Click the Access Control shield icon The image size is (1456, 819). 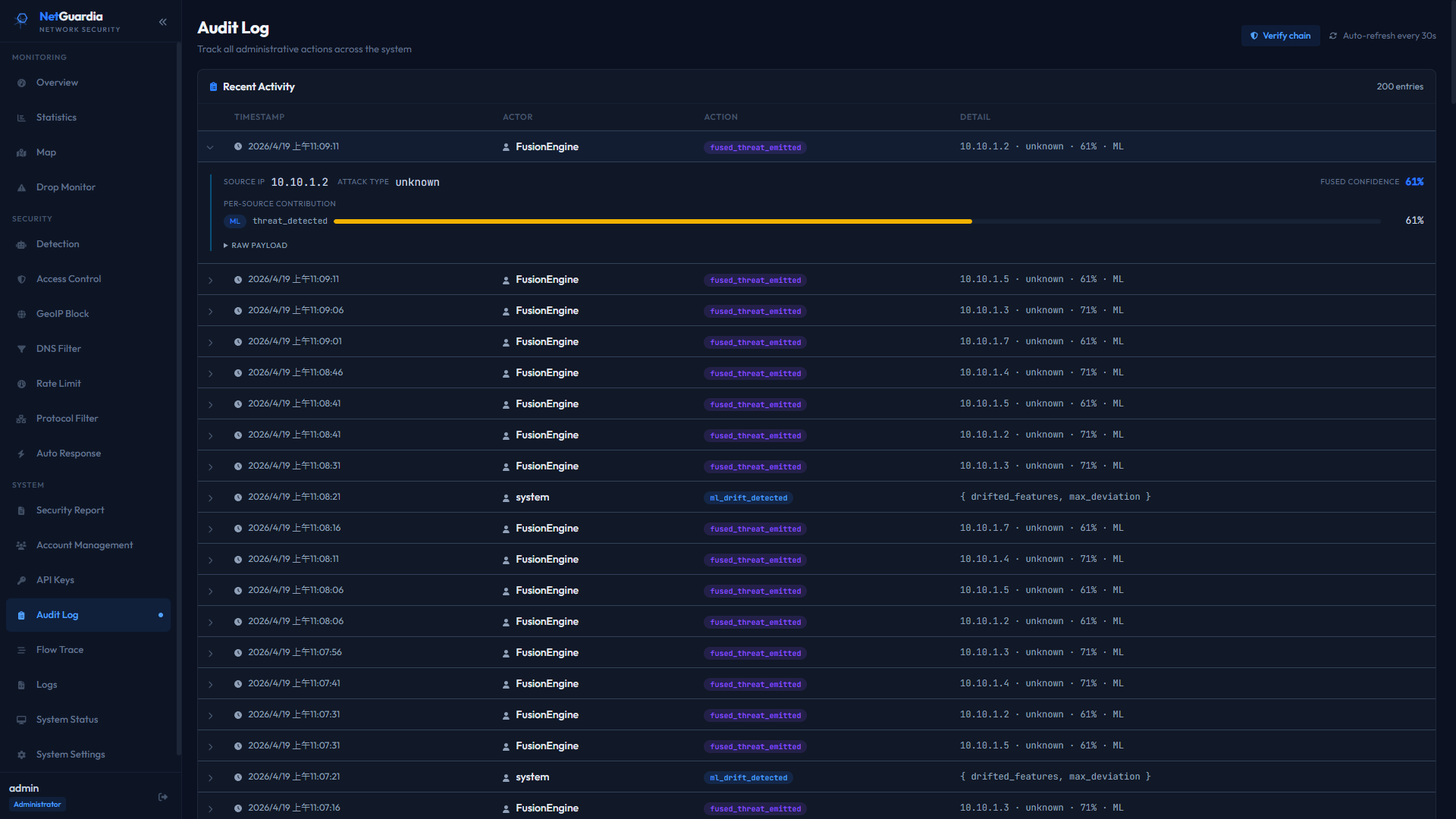coord(21,280)
